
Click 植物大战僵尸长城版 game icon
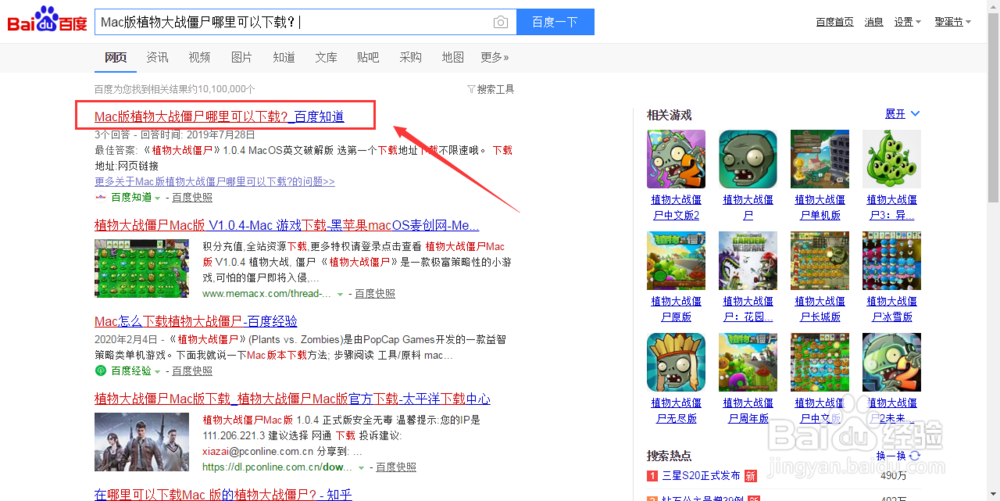tap(820, 261)
